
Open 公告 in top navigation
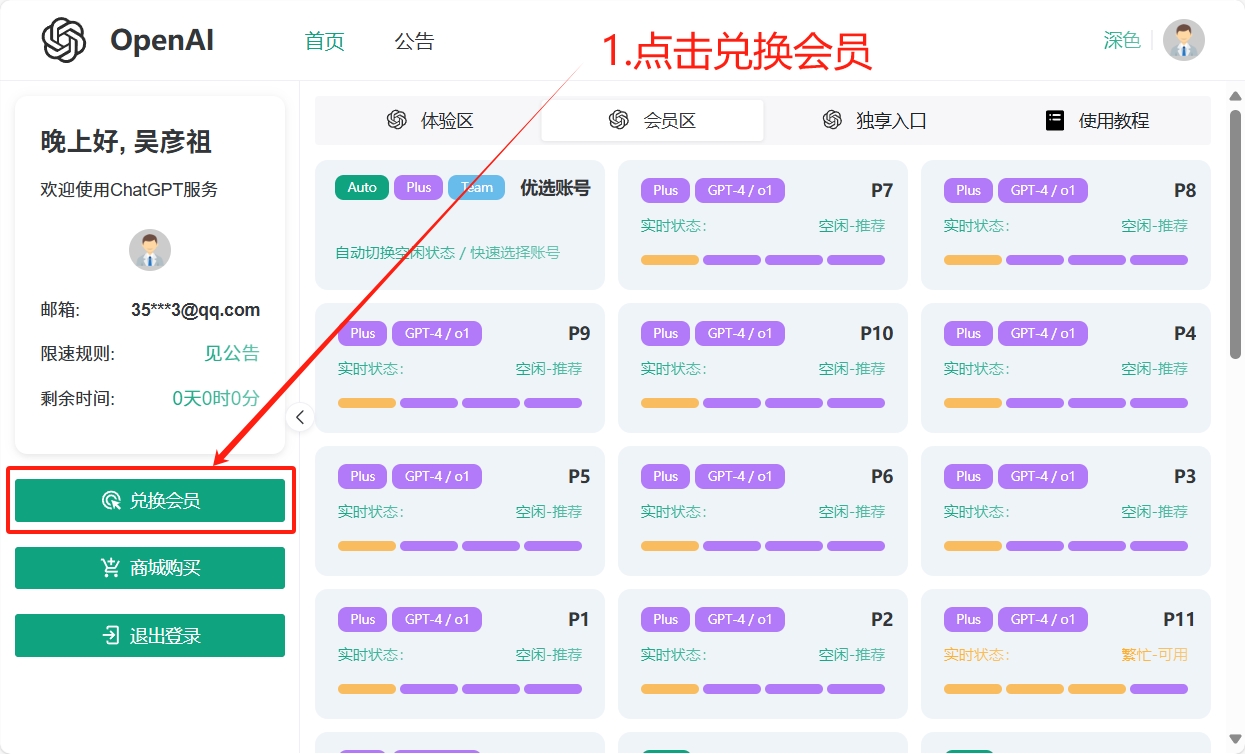(x=415, y=41)
